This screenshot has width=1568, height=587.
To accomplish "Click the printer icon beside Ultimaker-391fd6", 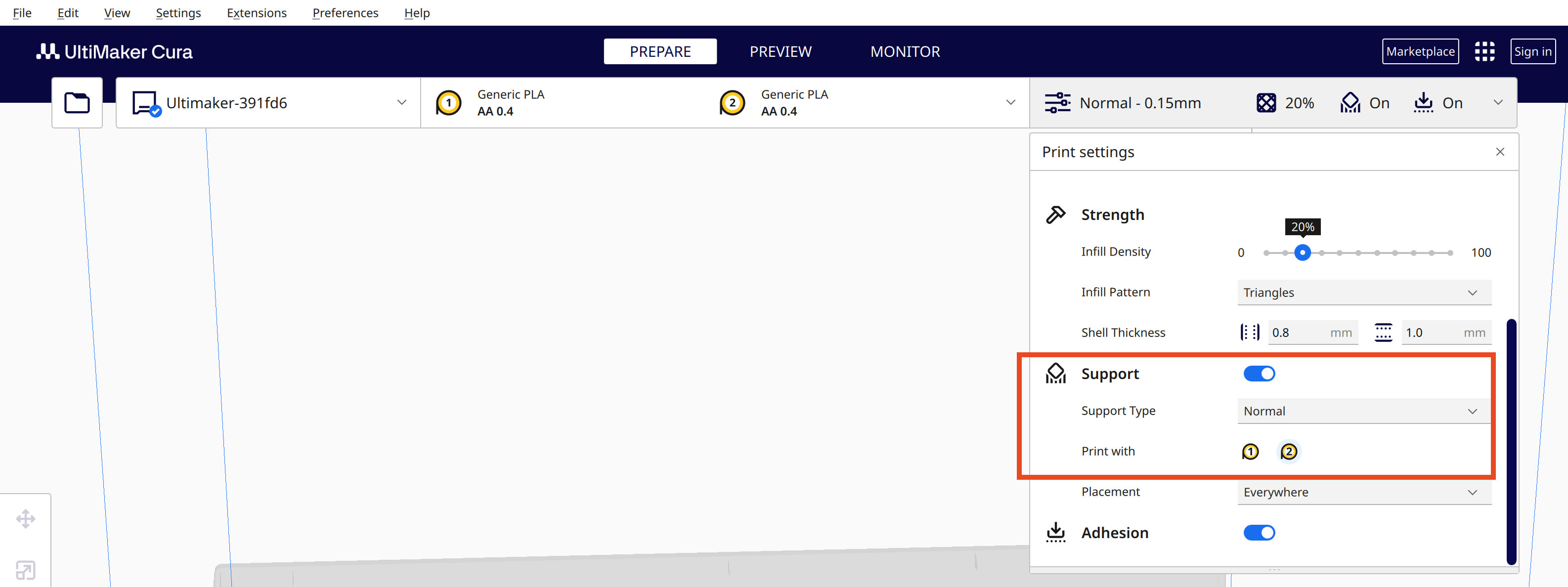I will (146, 103).
